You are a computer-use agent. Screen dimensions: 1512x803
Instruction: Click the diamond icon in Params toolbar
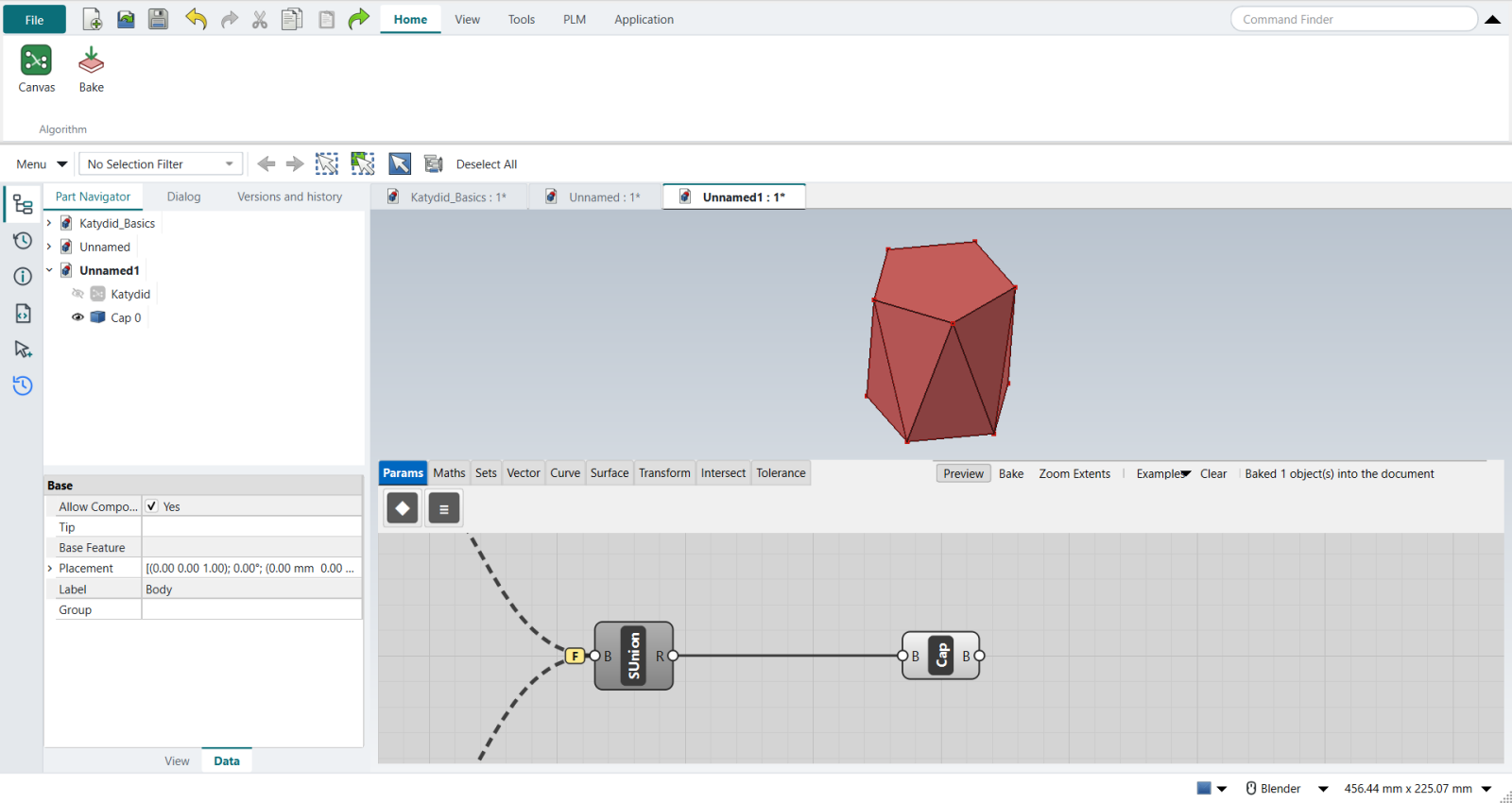(403, 508)
